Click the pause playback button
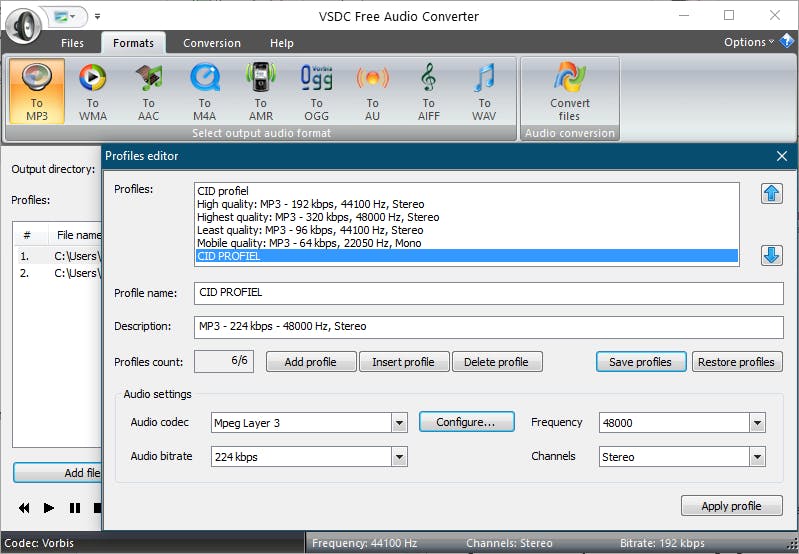The width and height of the screenshot is (799, 554). 75,508
